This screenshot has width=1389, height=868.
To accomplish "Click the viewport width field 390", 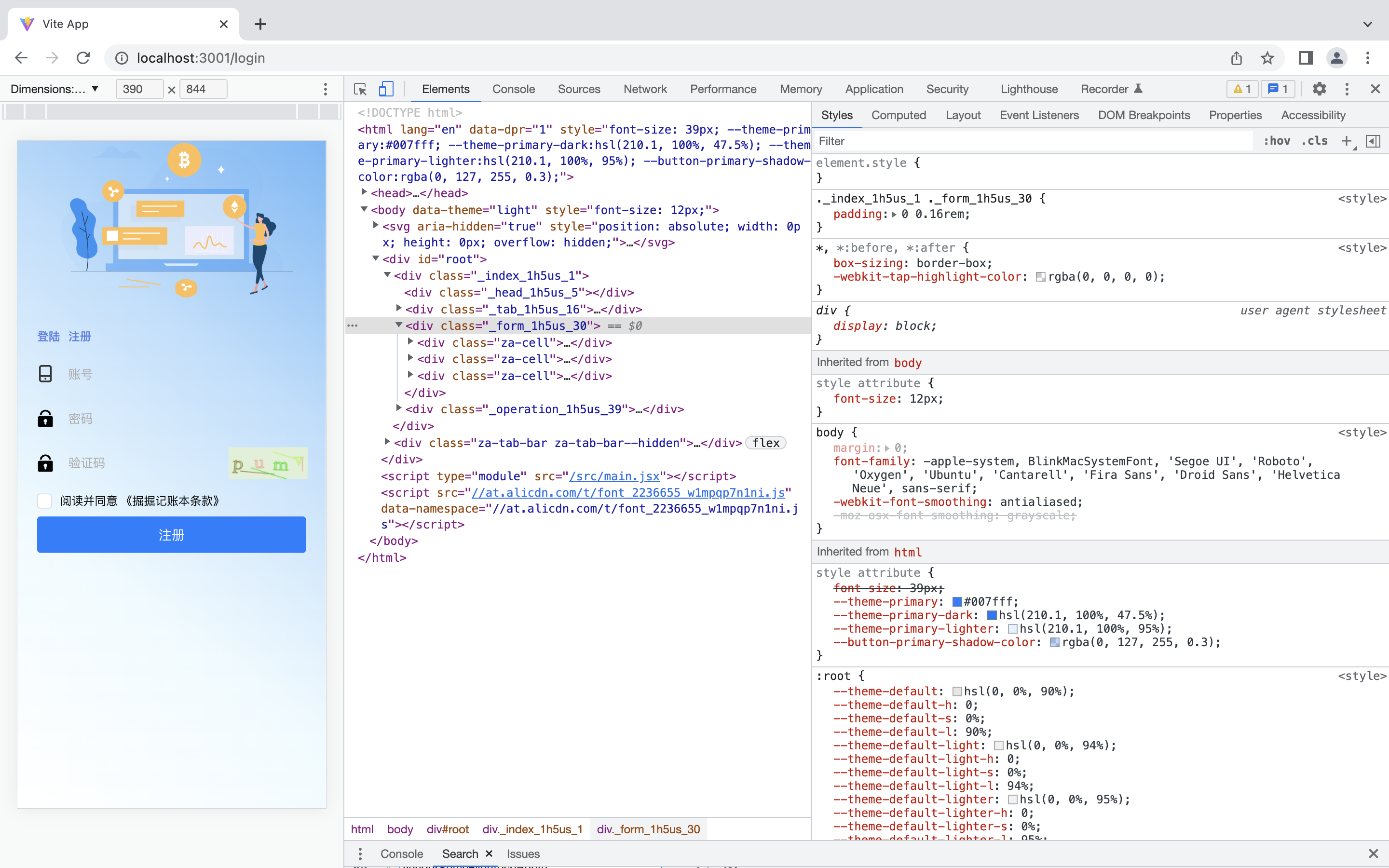I will point(139,89).
